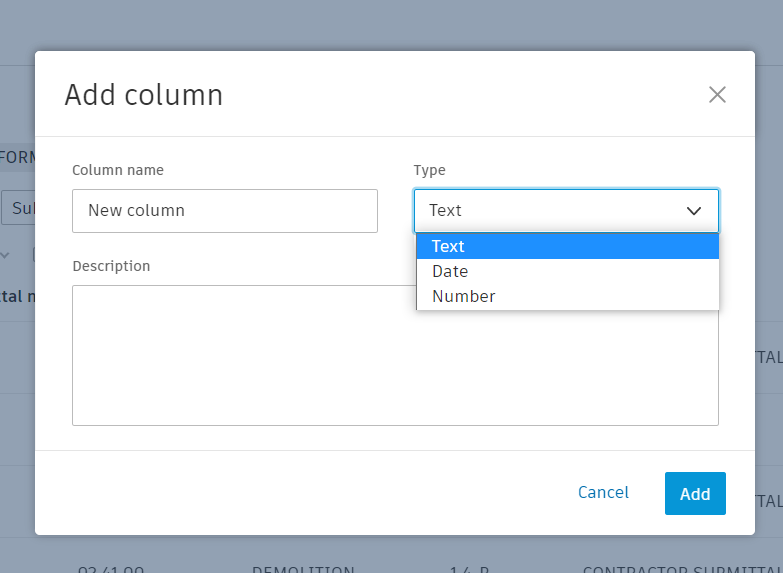
Task: Click the DEMOLITION cell in background table
Action: (303, 569)
